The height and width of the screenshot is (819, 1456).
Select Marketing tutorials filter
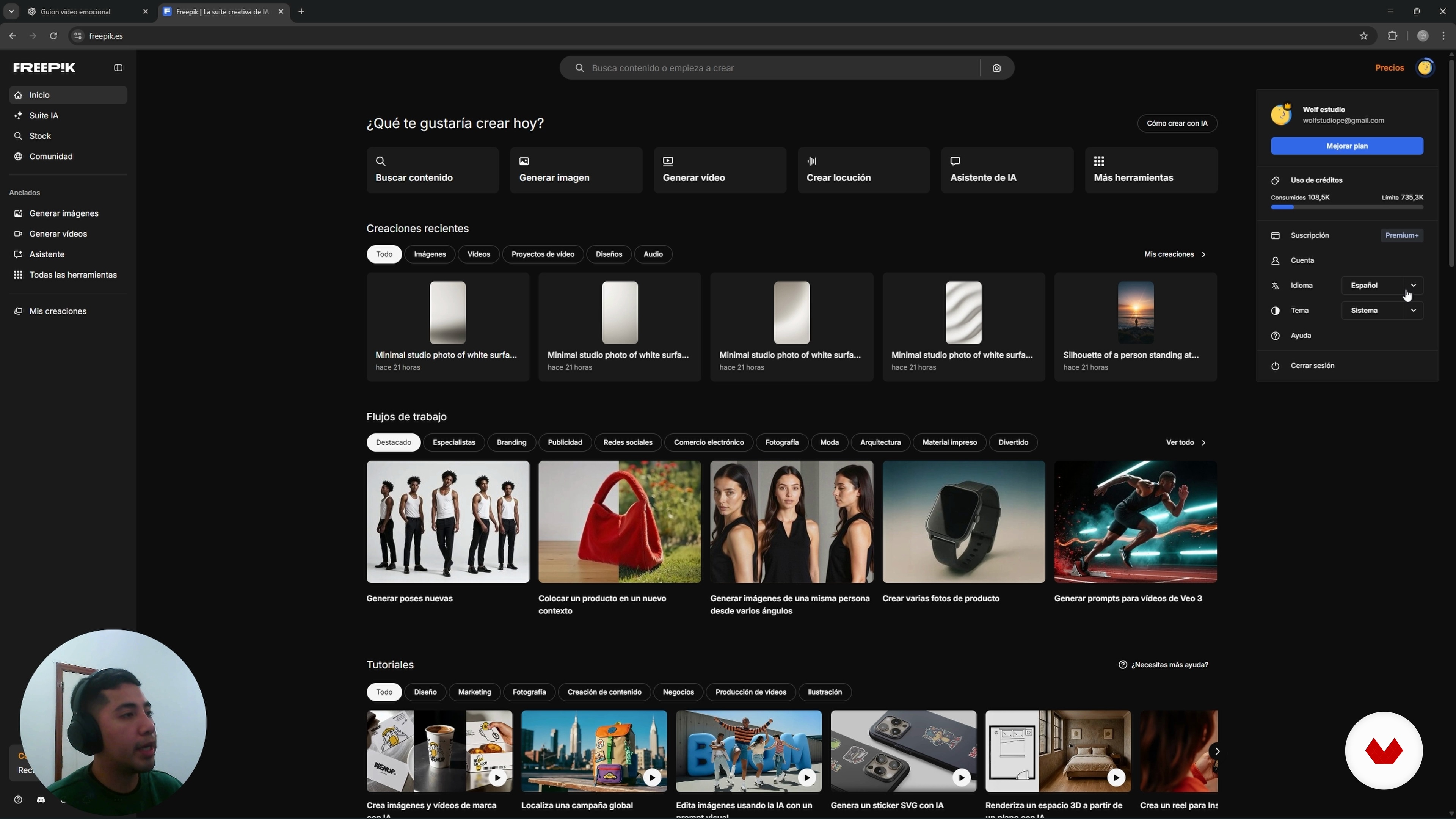[x=474, y=692]
